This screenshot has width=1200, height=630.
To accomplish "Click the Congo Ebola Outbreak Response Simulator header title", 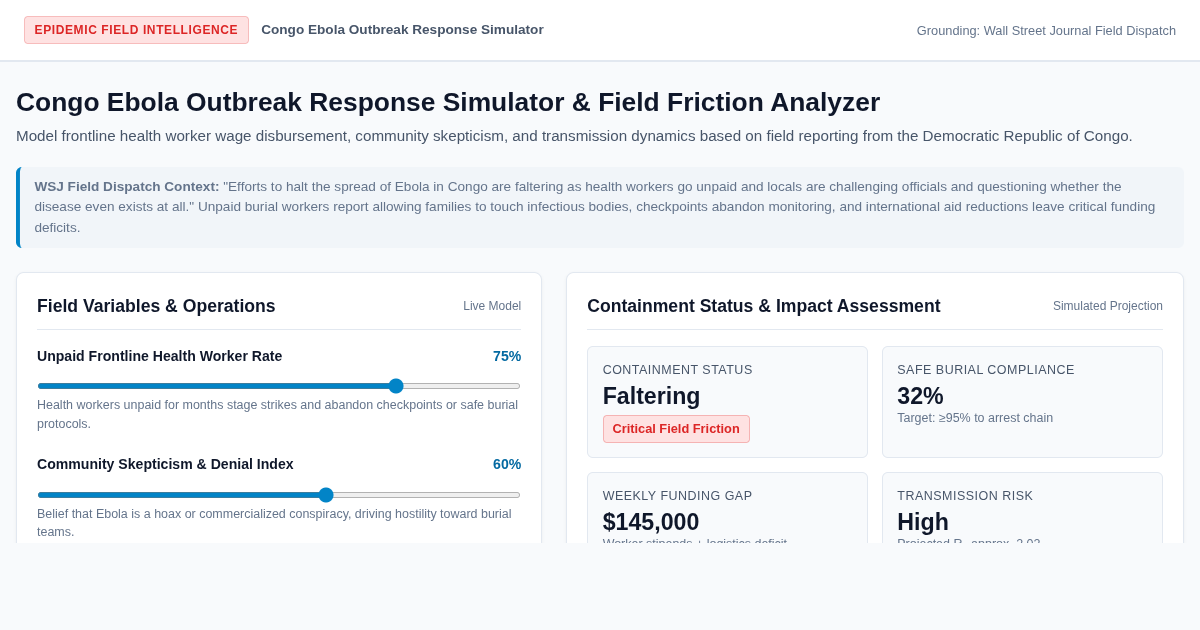I will click(x=402, y=30).
